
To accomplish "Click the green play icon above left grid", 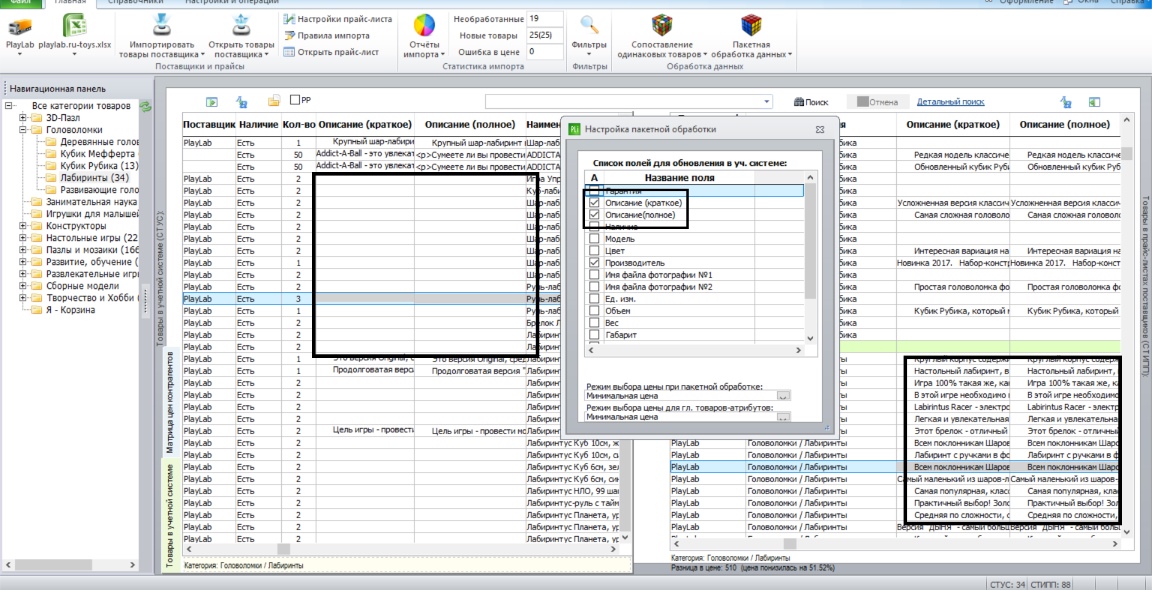I will click(x=212, y=102).
